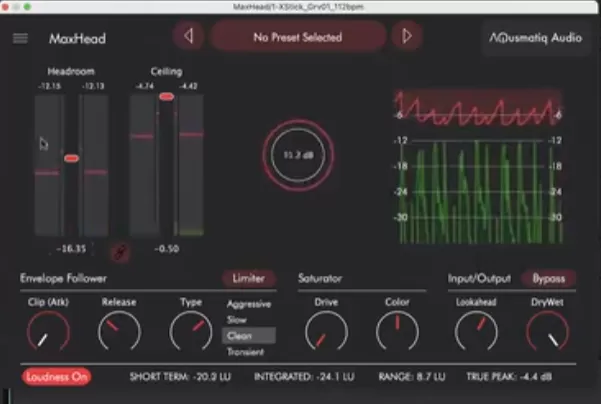Click the RANGE 8.7 LU readout
The width and height of the screenshot is (601, 404).
[412, 377]
